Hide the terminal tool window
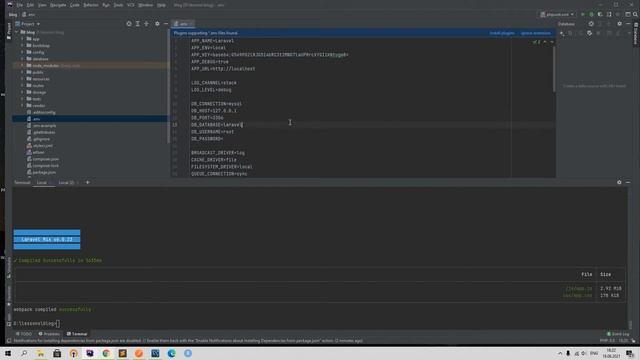 628,182
